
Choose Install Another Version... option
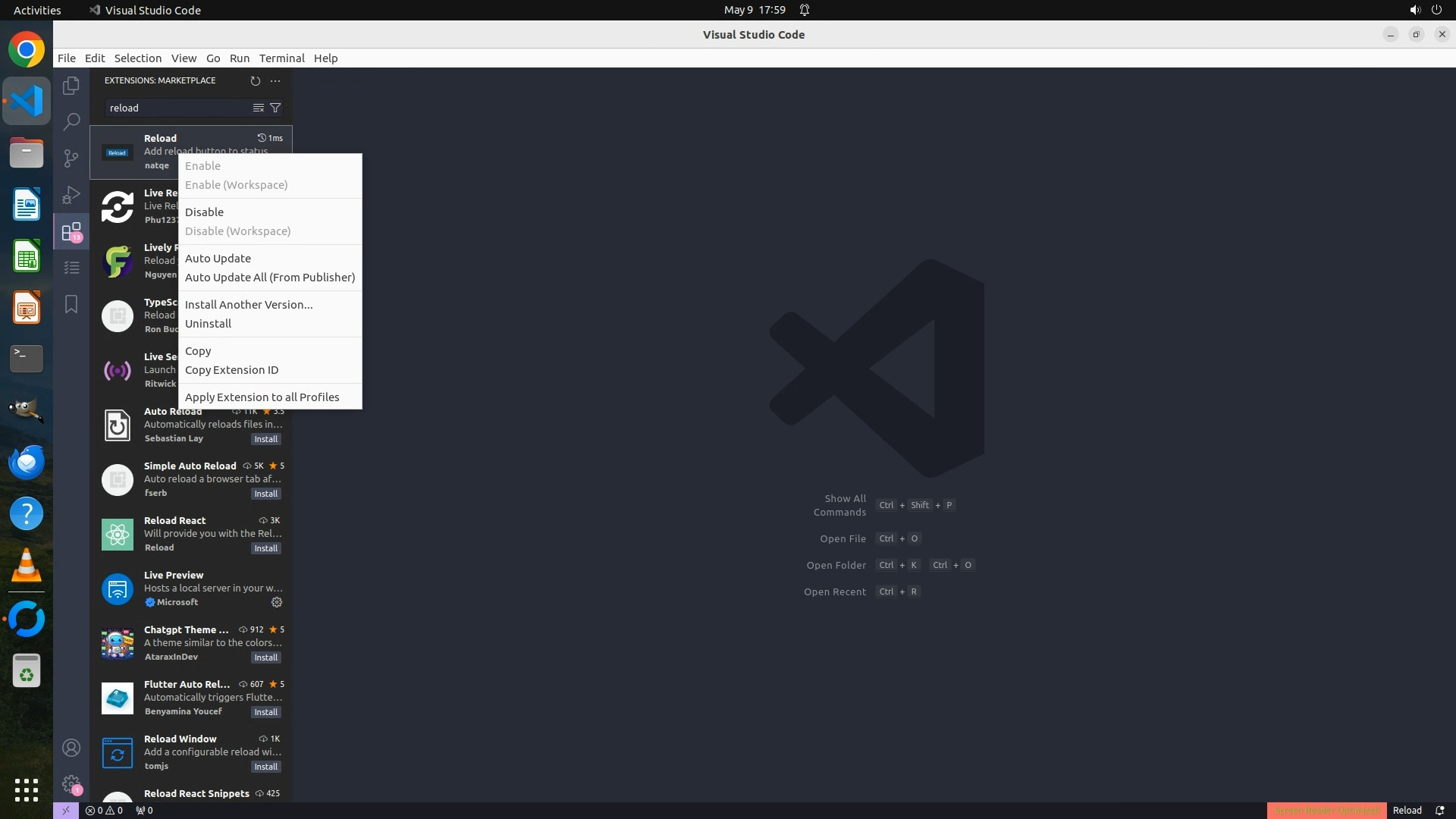click(249, 305)
